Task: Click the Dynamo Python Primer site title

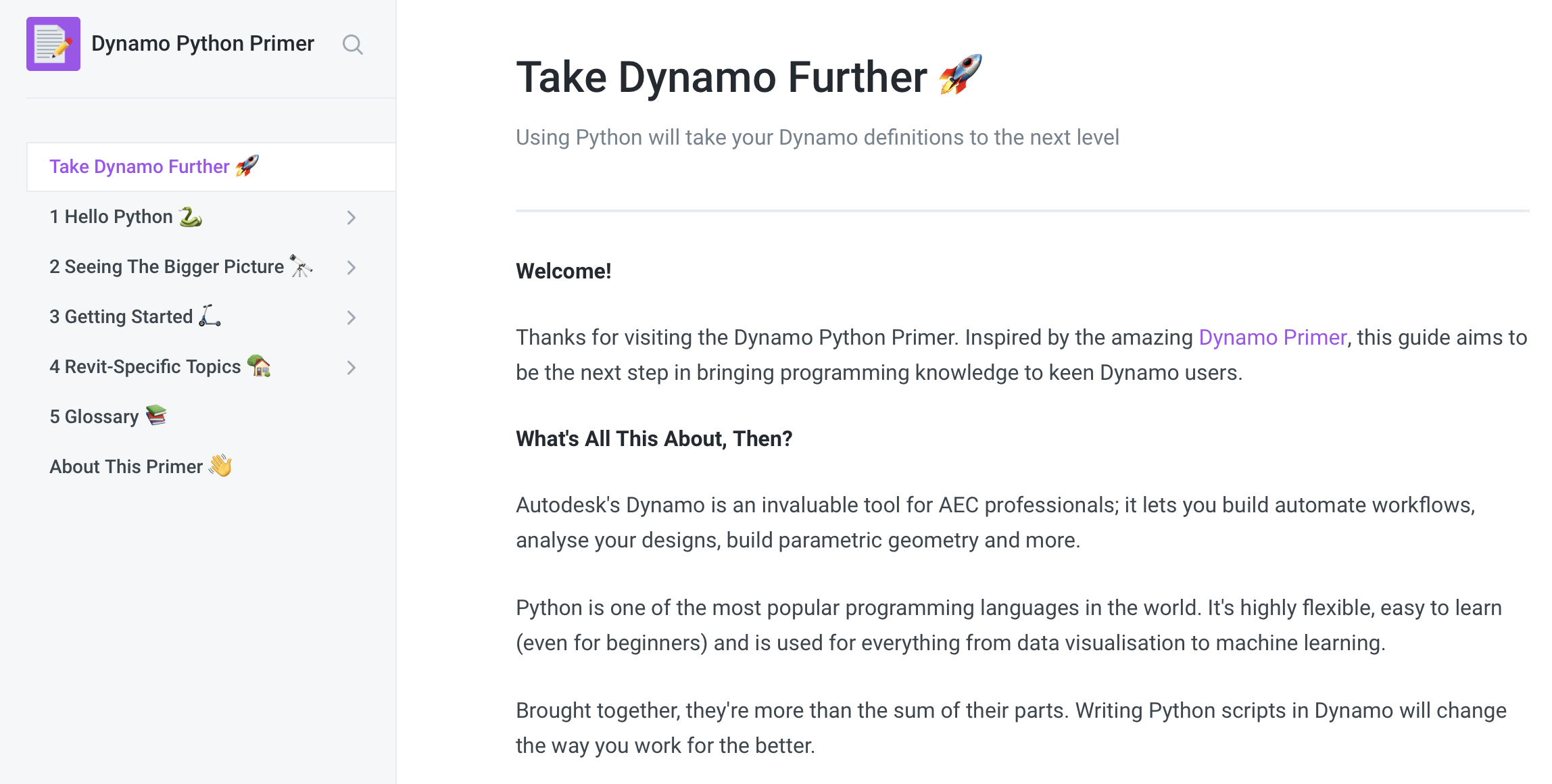Action: coord(203,44)
